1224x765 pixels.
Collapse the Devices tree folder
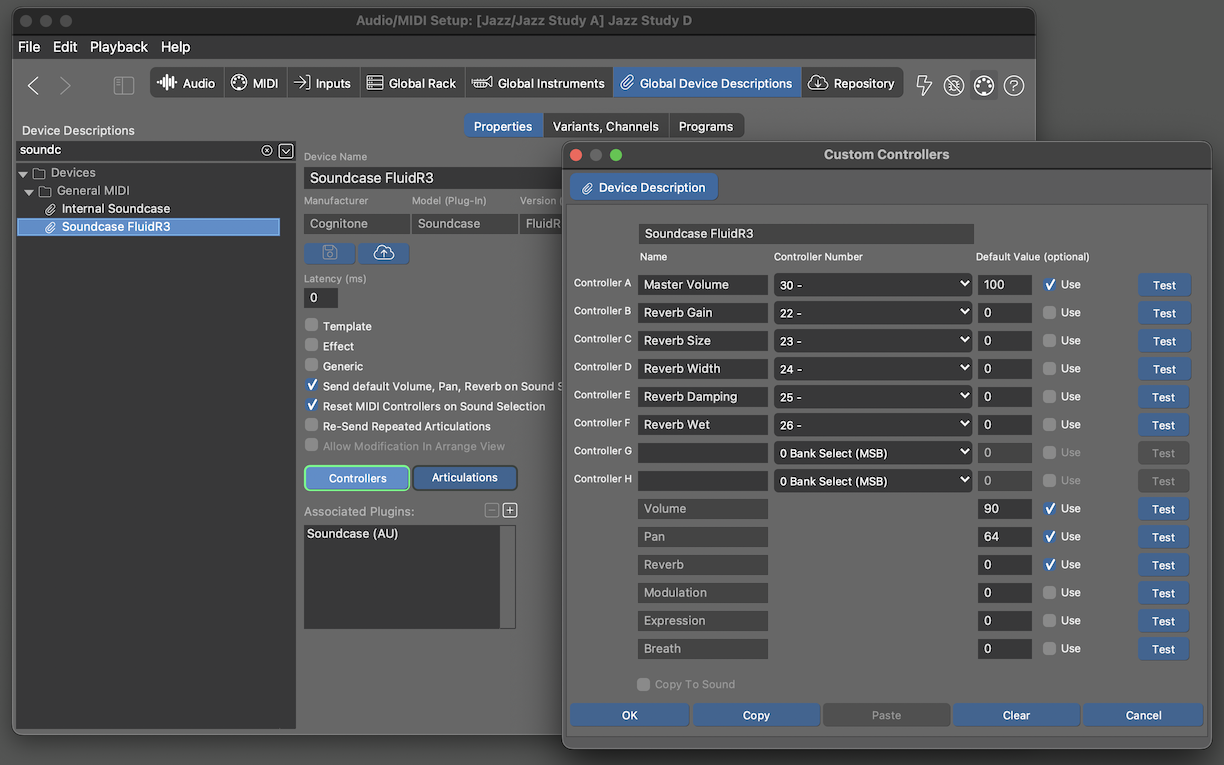(x=23, y=173)
